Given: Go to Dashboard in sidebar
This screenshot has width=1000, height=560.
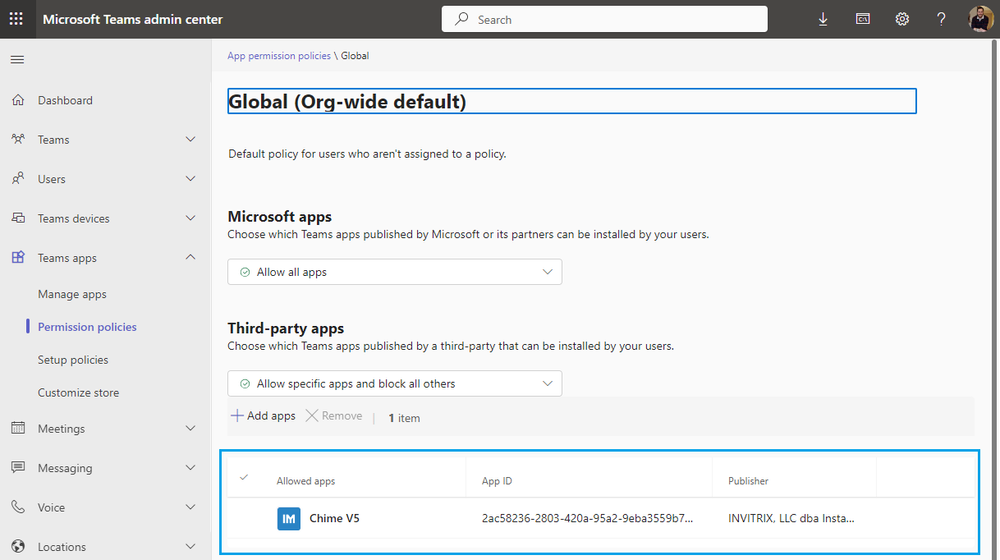Looking at the screenshot, I should coord(65,100).
